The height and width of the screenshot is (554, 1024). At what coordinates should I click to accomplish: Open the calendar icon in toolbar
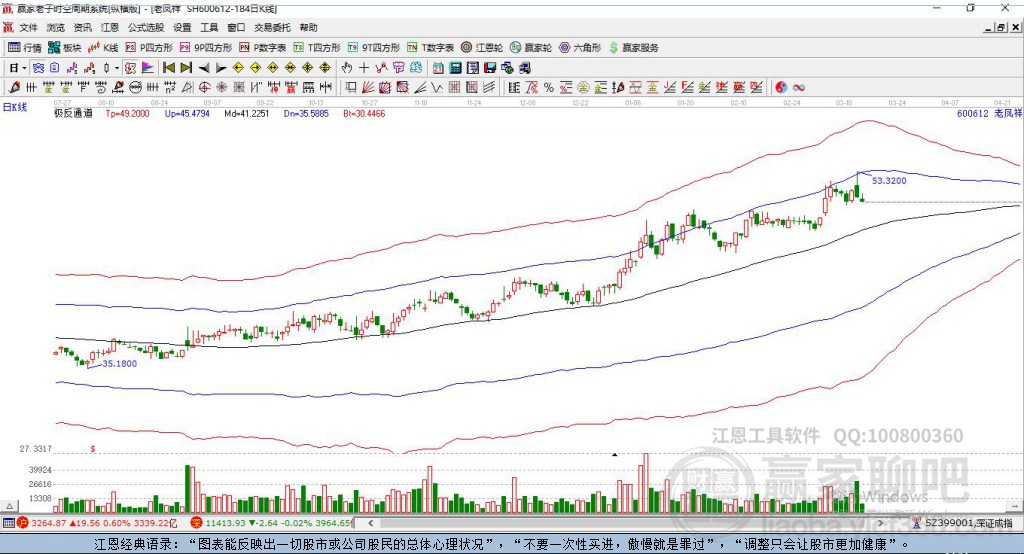coord(438,68)
